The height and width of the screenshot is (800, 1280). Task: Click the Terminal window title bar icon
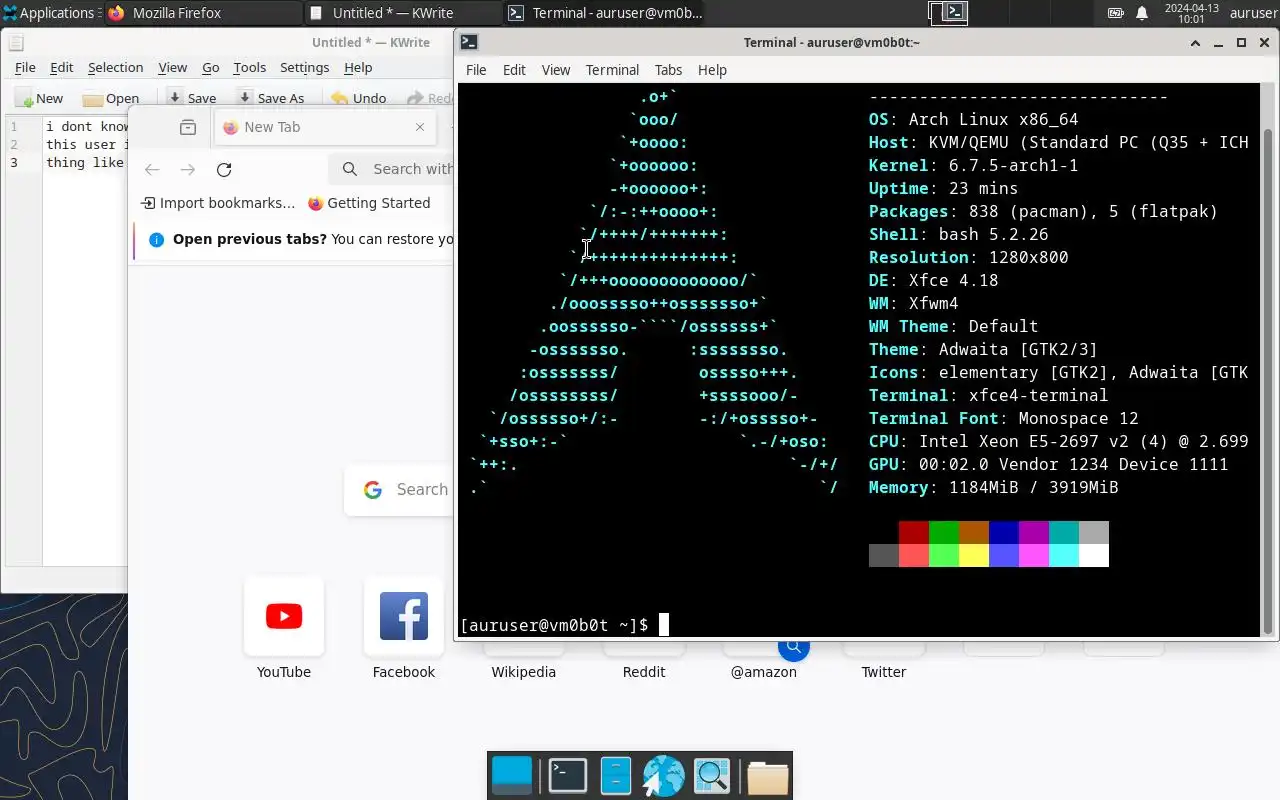point(469,42)
